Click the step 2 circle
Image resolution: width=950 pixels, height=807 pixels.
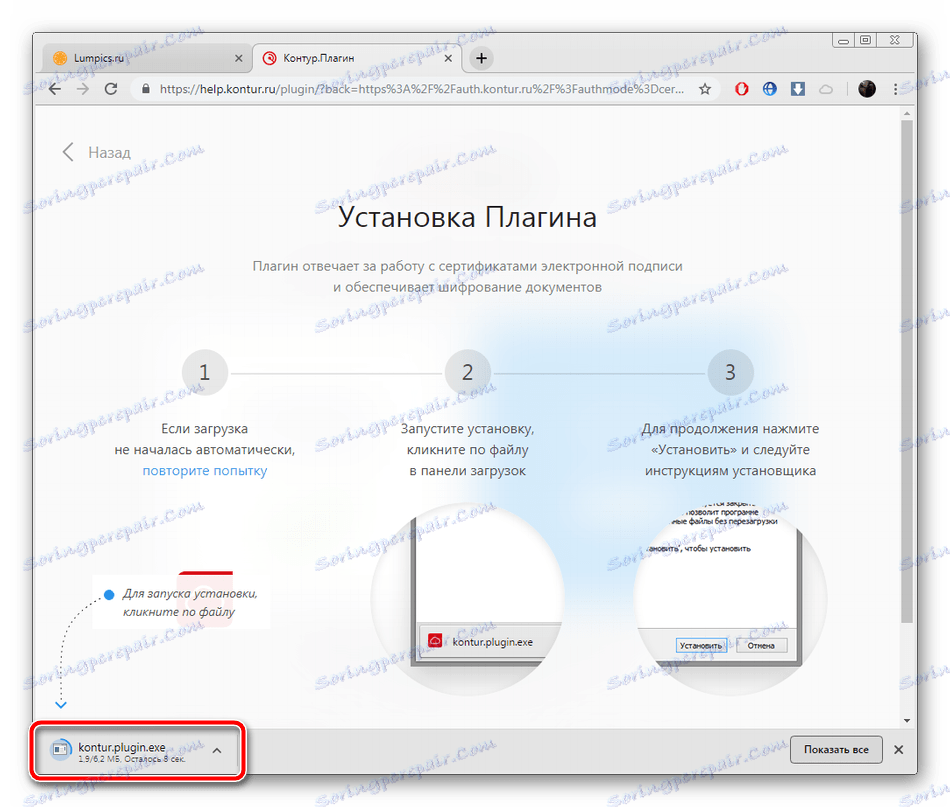pos(468,372)
